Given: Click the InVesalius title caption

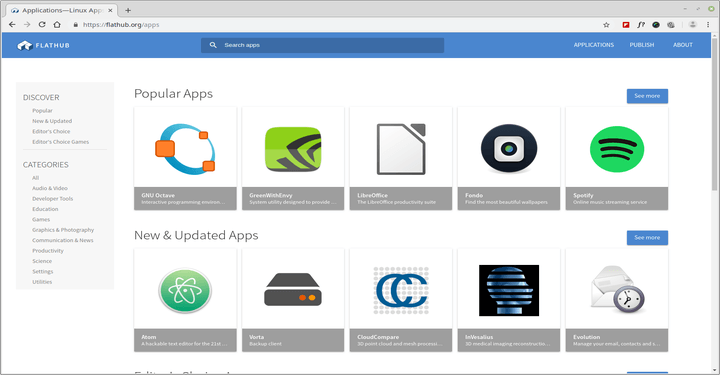Looking at the screenshot, I should coord(479,337).
